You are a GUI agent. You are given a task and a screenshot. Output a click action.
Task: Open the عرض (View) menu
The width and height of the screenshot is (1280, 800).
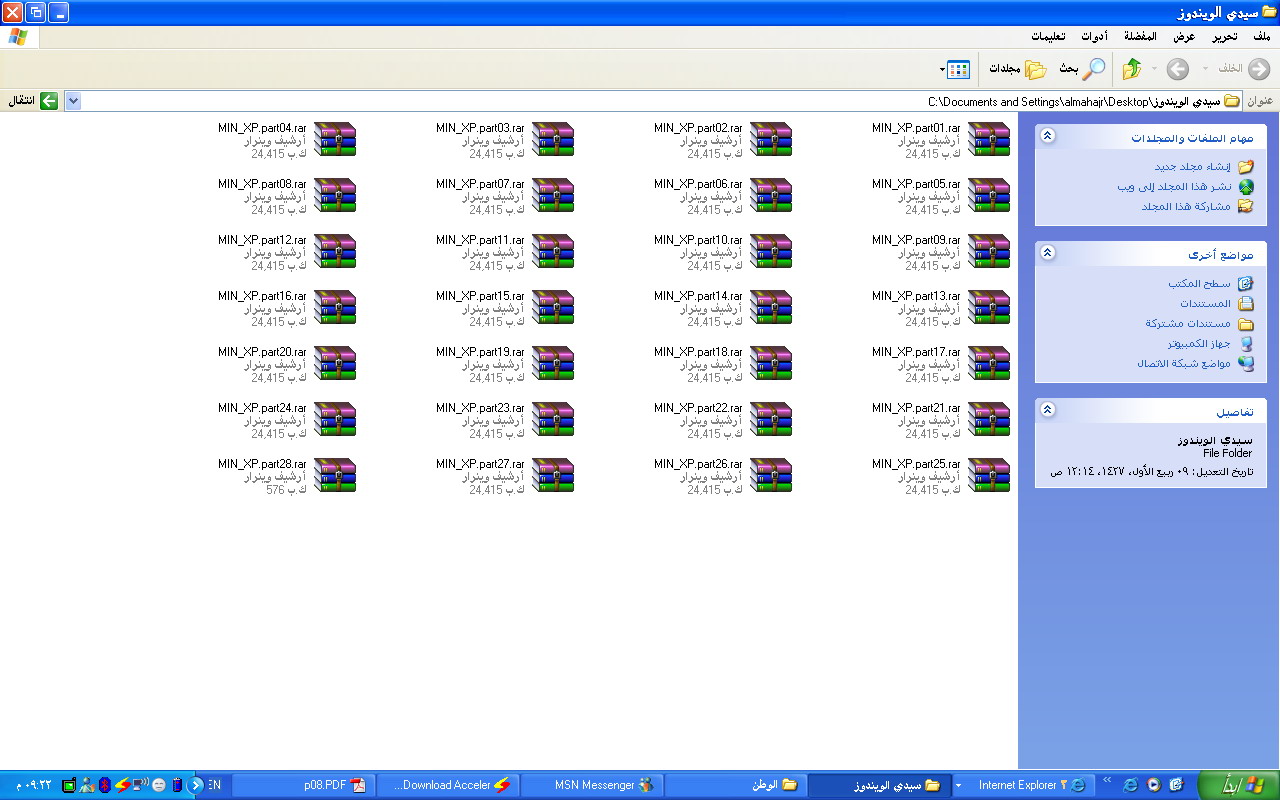1184,37
